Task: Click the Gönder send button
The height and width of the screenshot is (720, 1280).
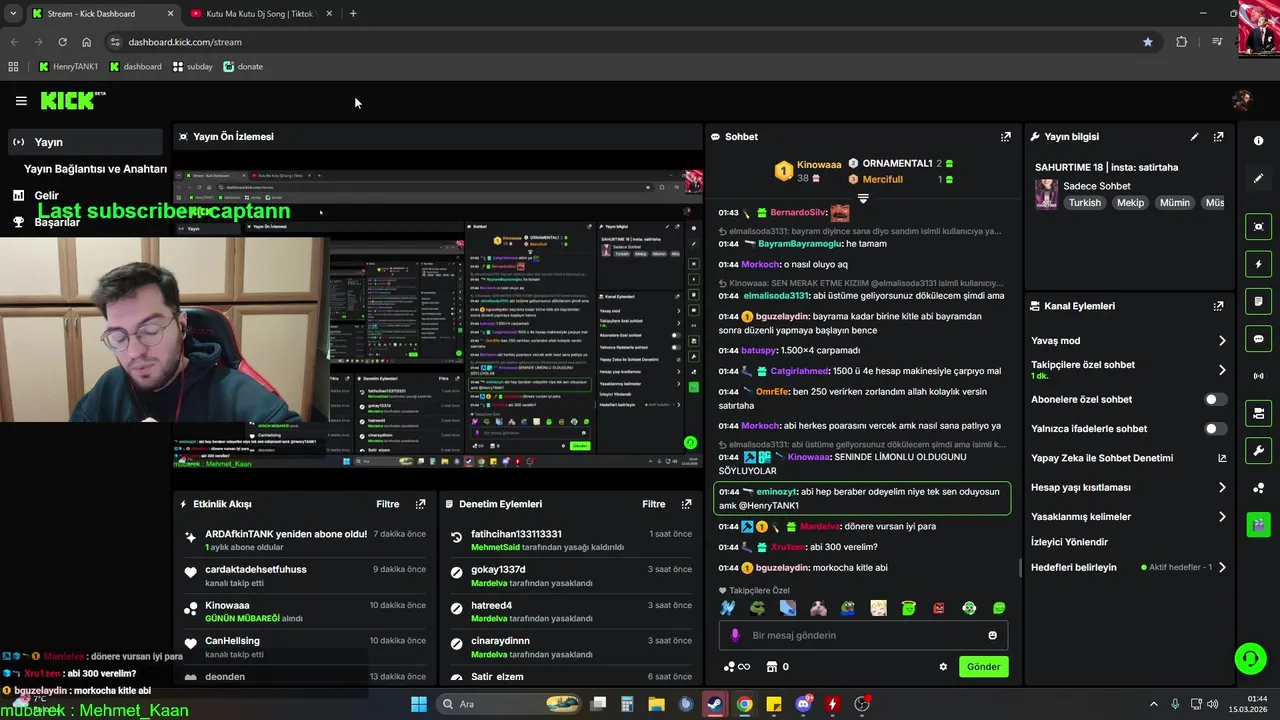Action: (x=983, y=667)
